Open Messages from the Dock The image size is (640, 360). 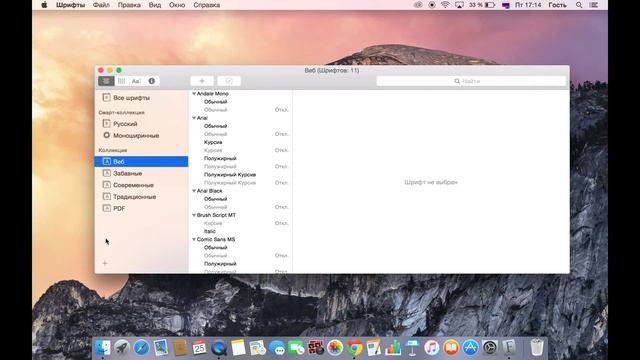pyautogui.click(x=277, y=348)
